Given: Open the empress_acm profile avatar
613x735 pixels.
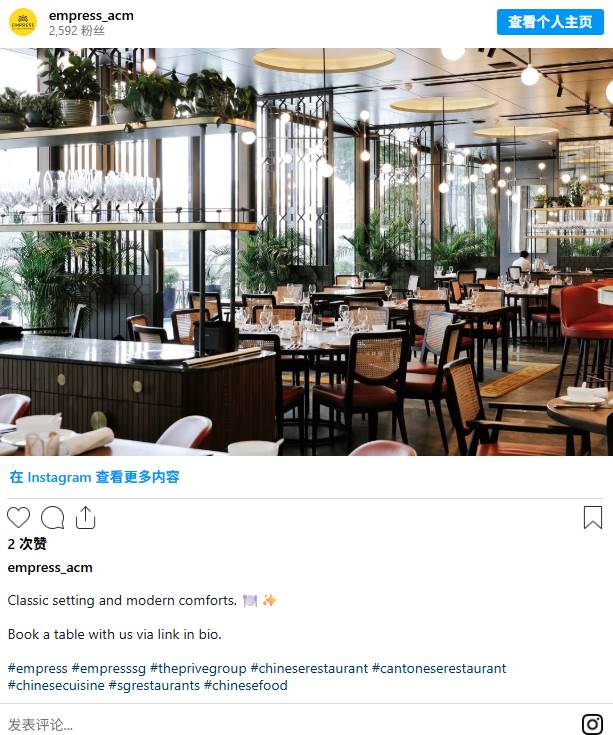Looking at the screenshot, I should click(23, 22).
